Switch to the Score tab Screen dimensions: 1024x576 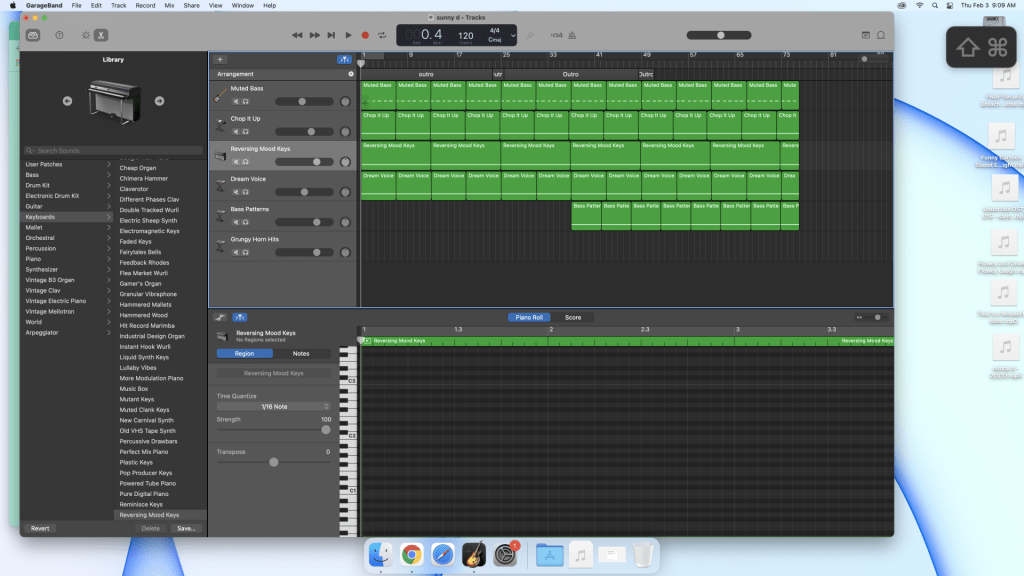point(573,317)
